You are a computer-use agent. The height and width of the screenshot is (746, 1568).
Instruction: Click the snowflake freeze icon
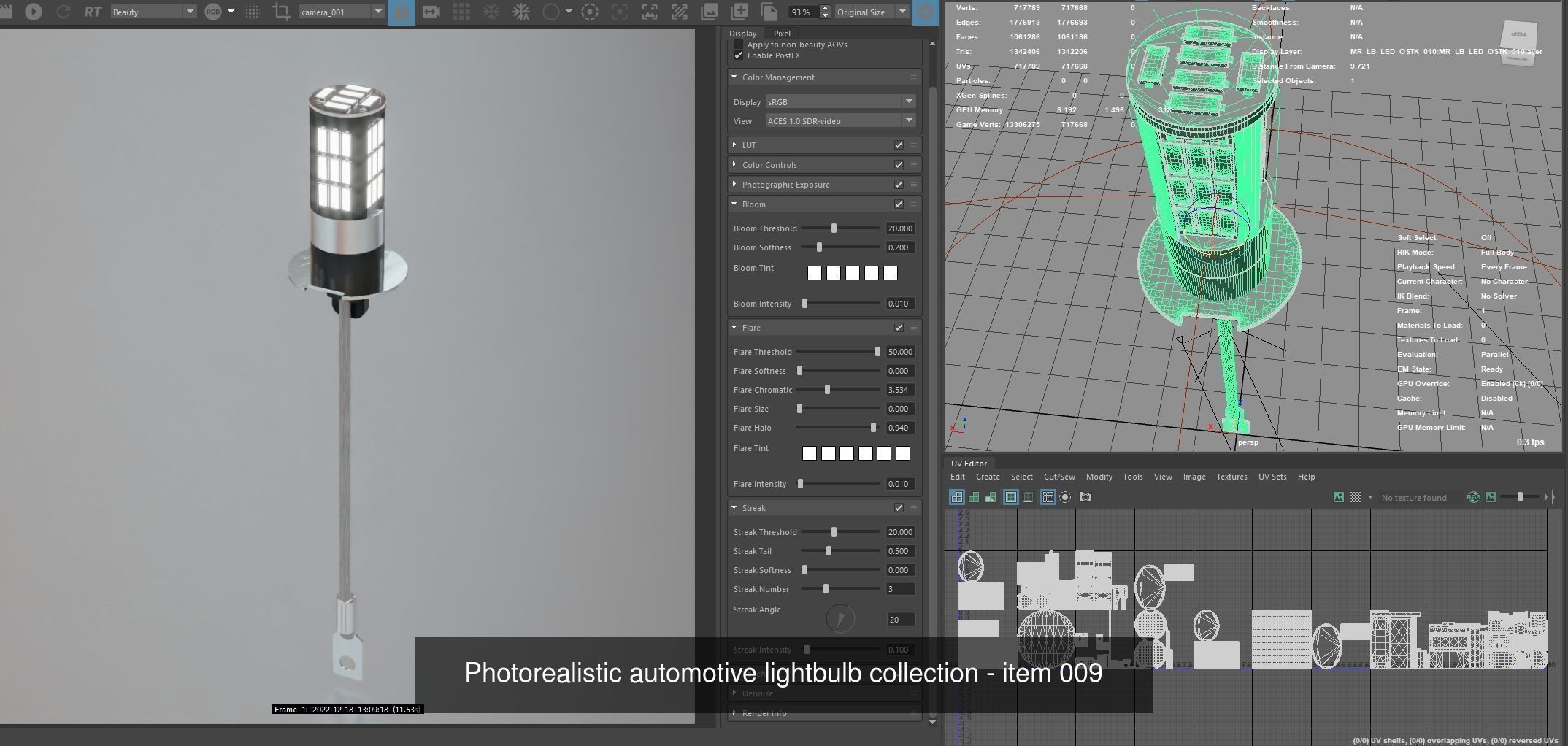(491, 12)
